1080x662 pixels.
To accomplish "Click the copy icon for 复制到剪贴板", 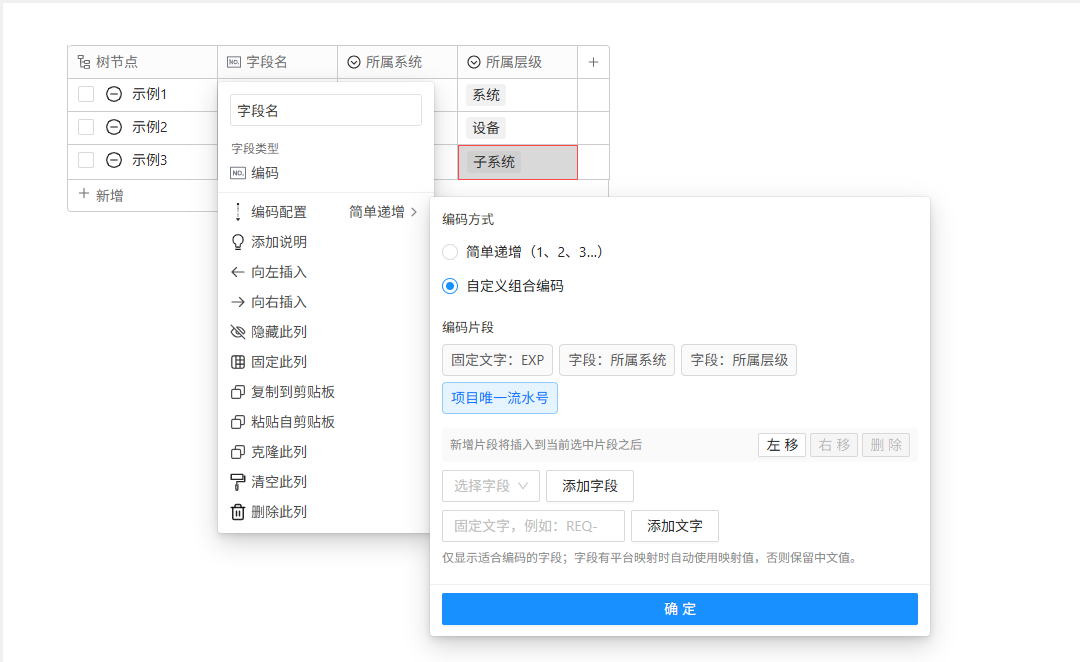I will (x=238, y=392).
